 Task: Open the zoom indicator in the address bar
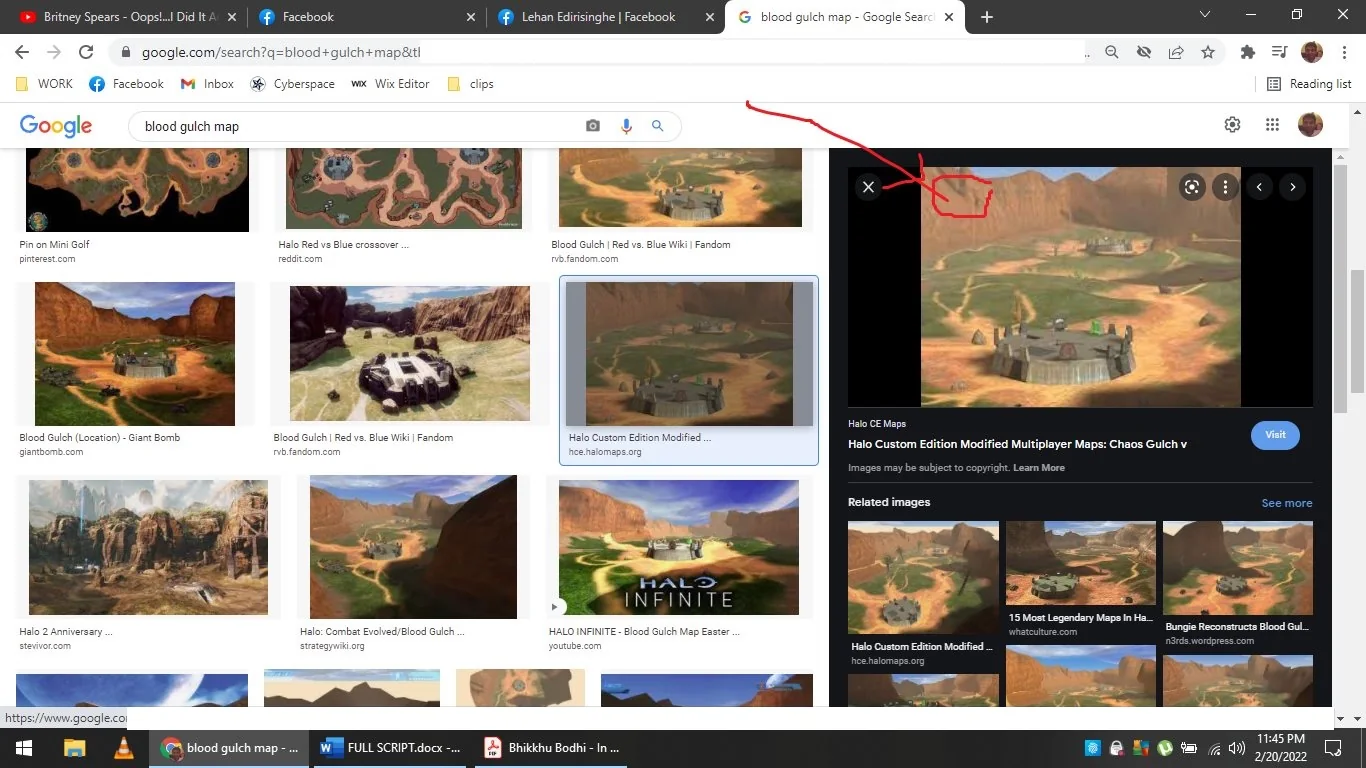coord(1112,52)
